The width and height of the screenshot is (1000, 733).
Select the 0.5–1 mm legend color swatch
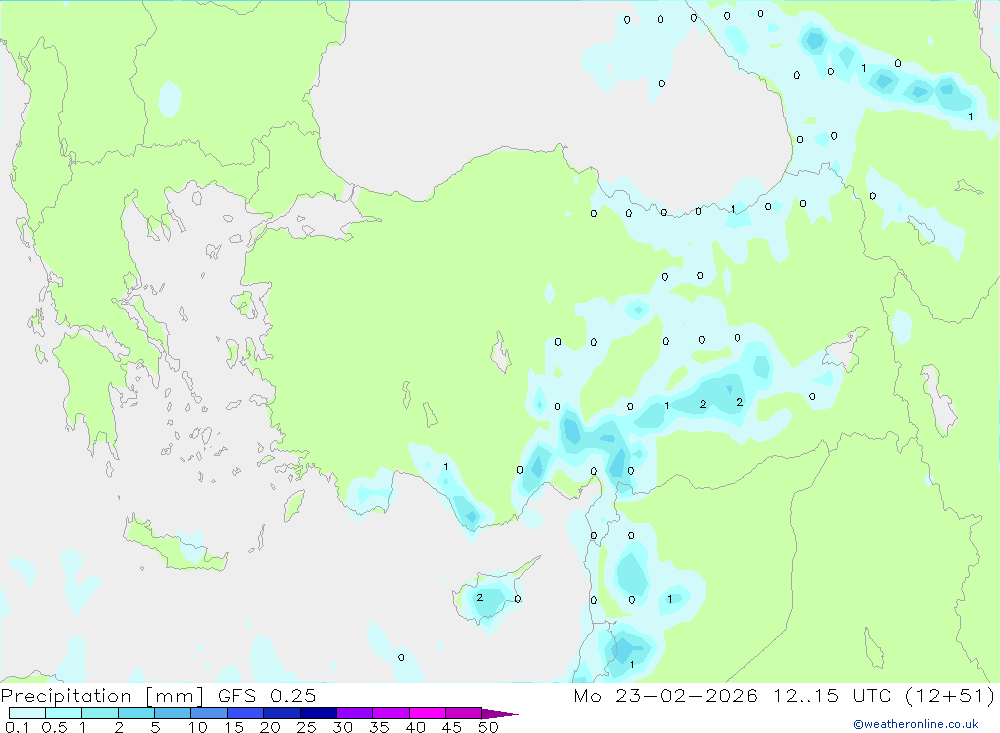point(64,713)
